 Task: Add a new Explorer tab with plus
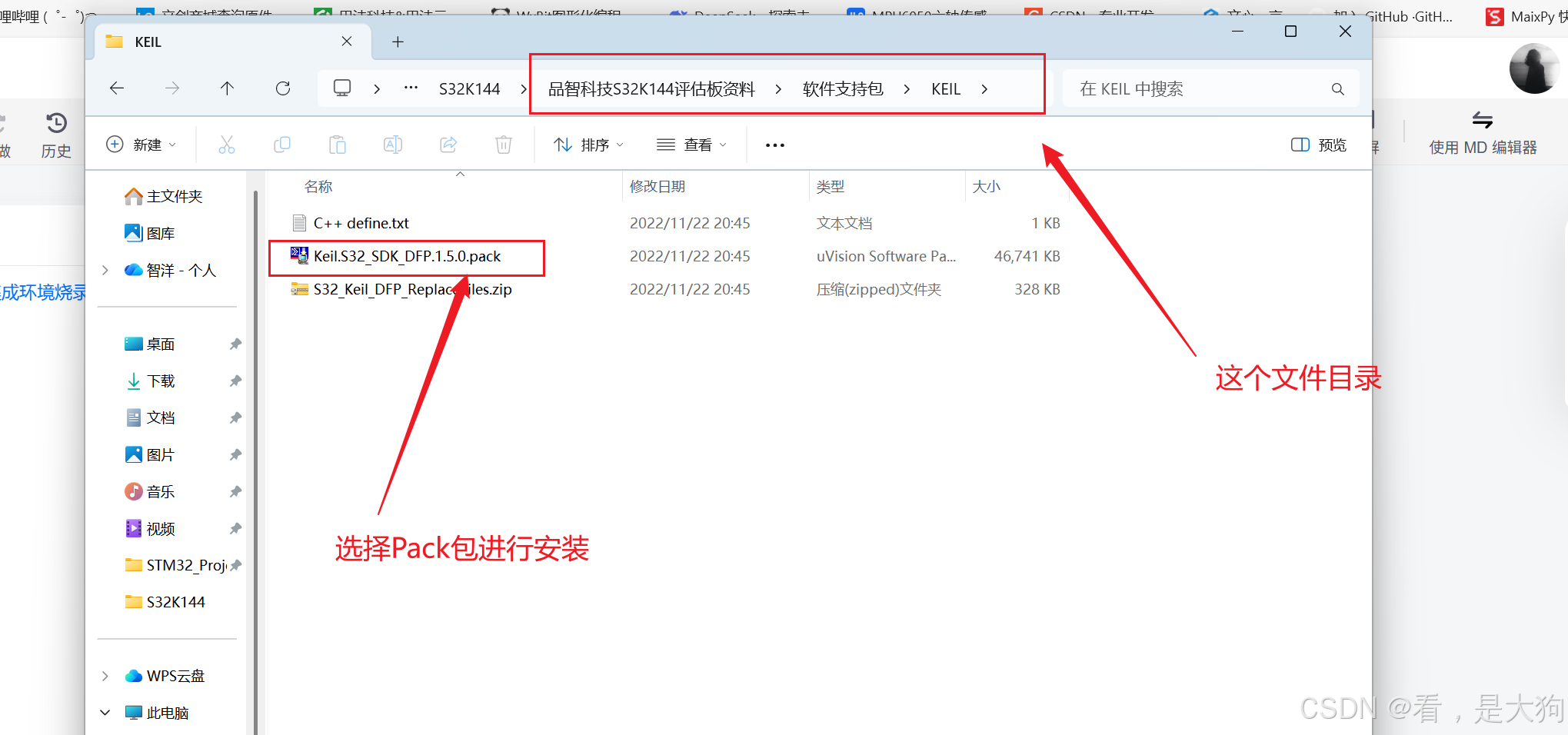point(398,42)
